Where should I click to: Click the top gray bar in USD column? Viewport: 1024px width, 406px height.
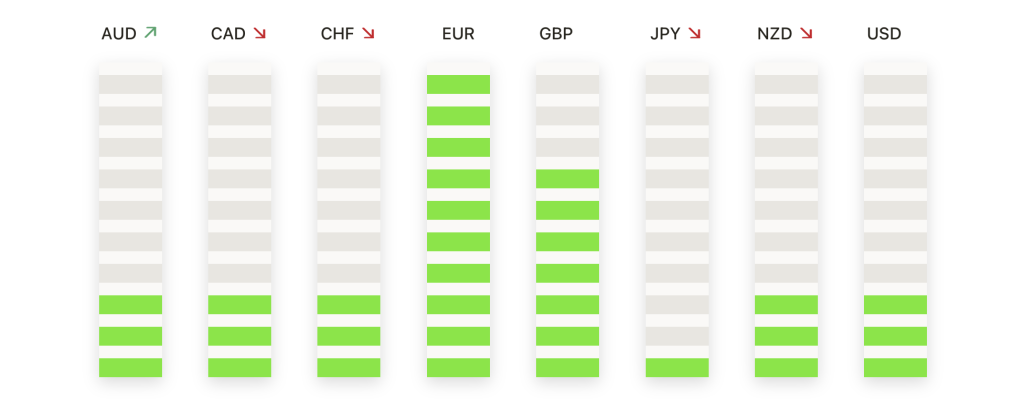pos(895,84)
